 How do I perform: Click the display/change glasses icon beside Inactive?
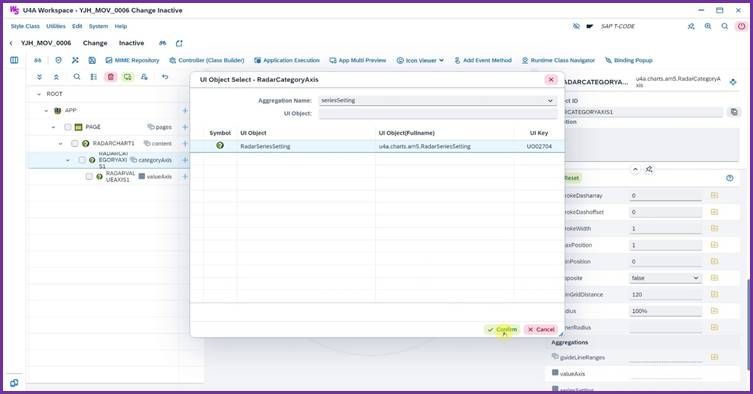pos(163,43)
